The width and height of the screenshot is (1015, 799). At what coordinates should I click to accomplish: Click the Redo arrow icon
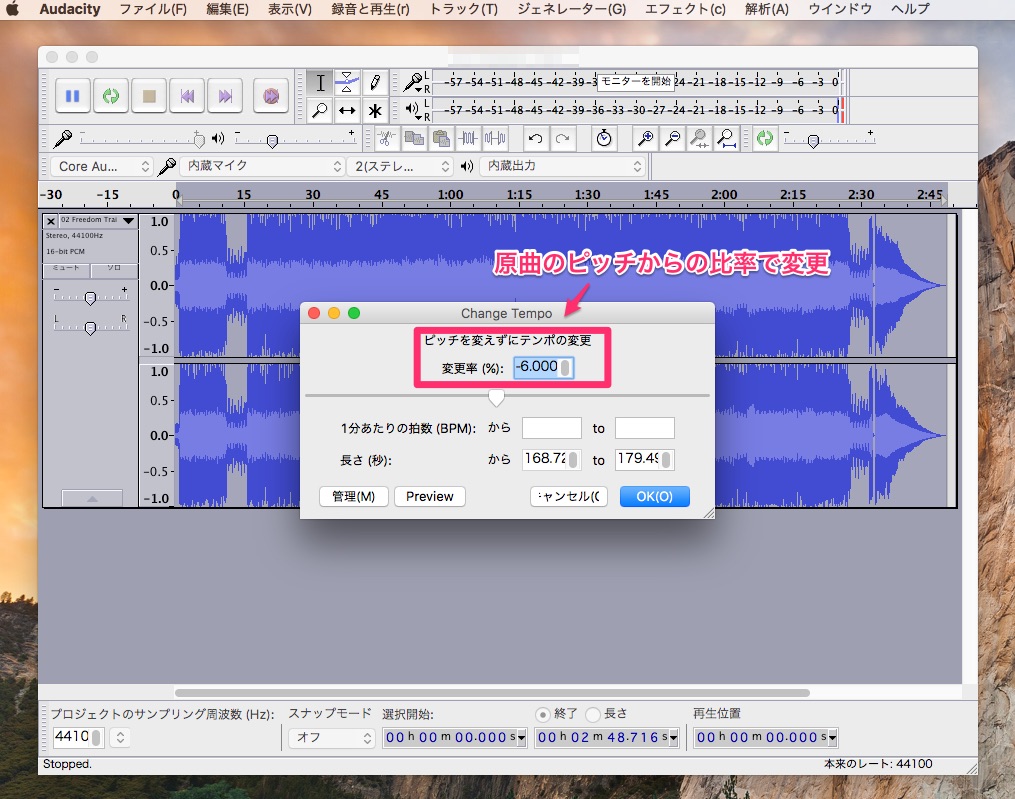point(563,139)
